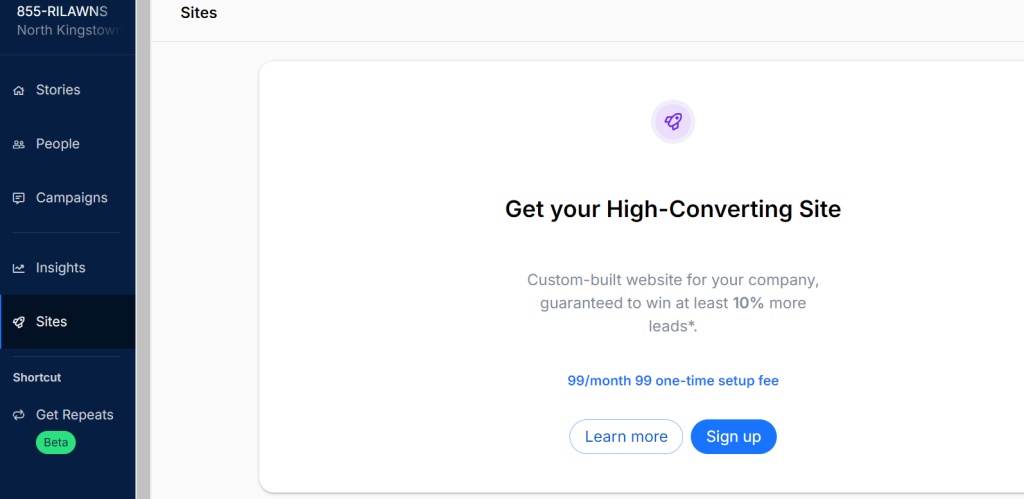Click the Campaigns message icon
The image size is (1024, 499).
pyautogui.click(x=18, y=198)
